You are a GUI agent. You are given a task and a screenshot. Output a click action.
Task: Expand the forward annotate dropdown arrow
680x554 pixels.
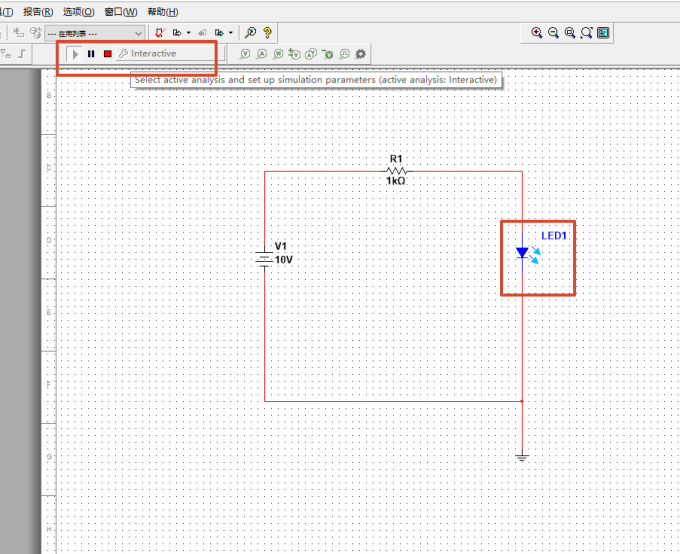[231, 33]
